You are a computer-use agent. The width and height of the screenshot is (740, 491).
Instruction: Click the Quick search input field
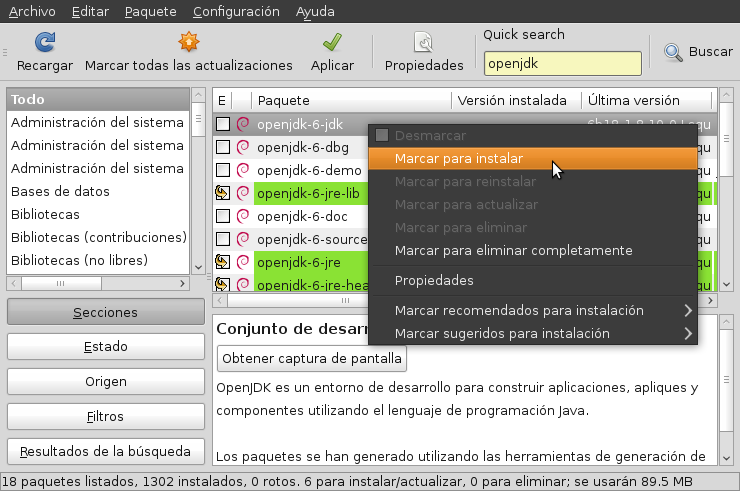tap(563, 63)
